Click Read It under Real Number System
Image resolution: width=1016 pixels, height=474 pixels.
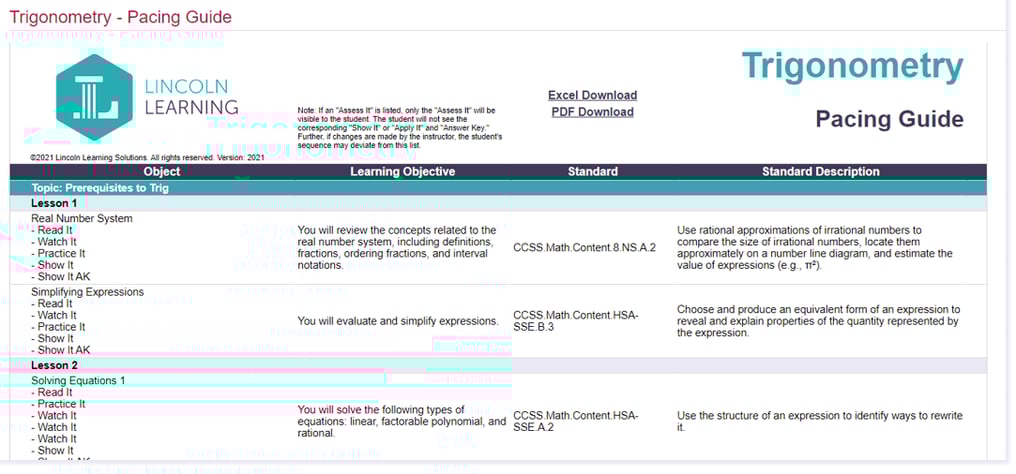click(x=55, y=230)
